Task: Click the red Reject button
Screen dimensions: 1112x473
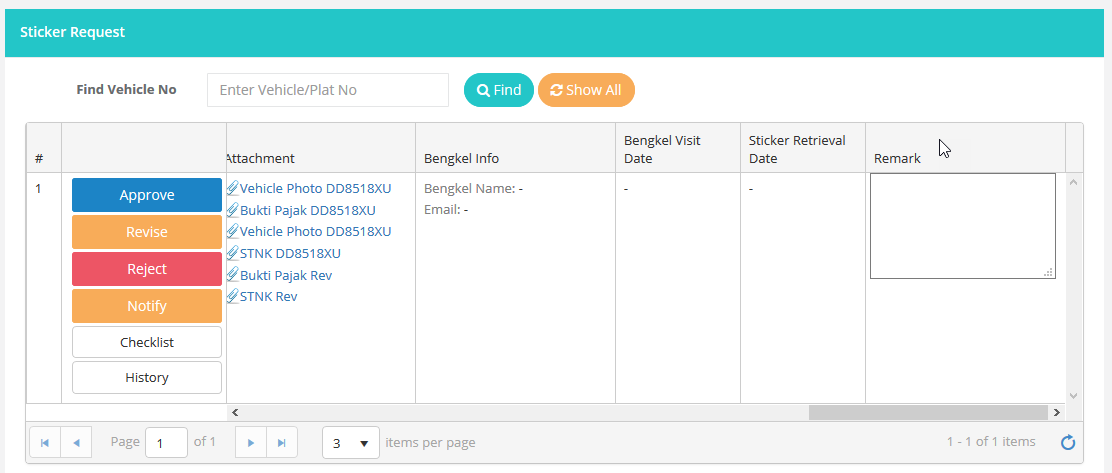Action: pyautogui.click(x=147, y=269)
